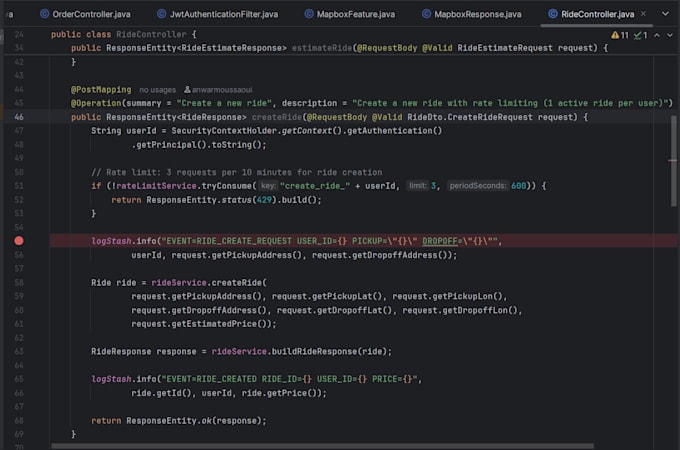Screen dimensions: 680x450
Task: Select the MapboxFeature.java tab
Action: click(x=350, y=14)
